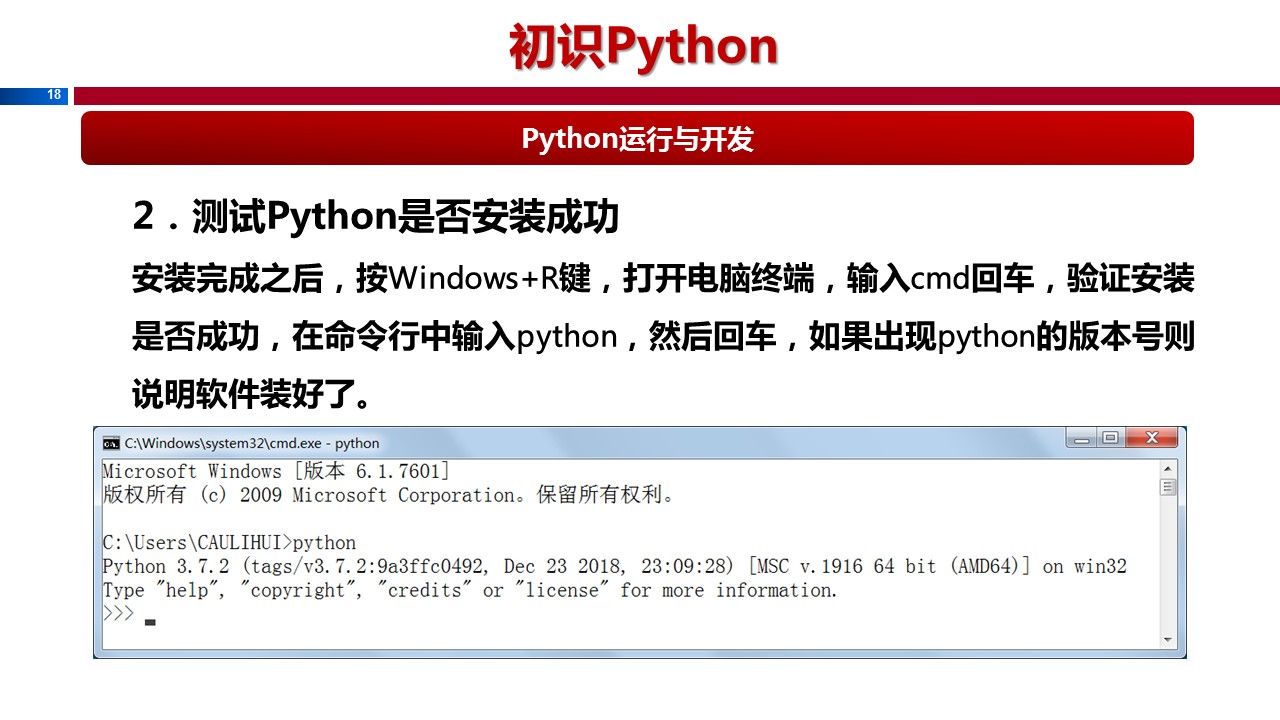This screenshot has height=720, width=1280.
Task: Click the Microsoft Corporation copyright line (版权所有)
Action: point(390,495)
